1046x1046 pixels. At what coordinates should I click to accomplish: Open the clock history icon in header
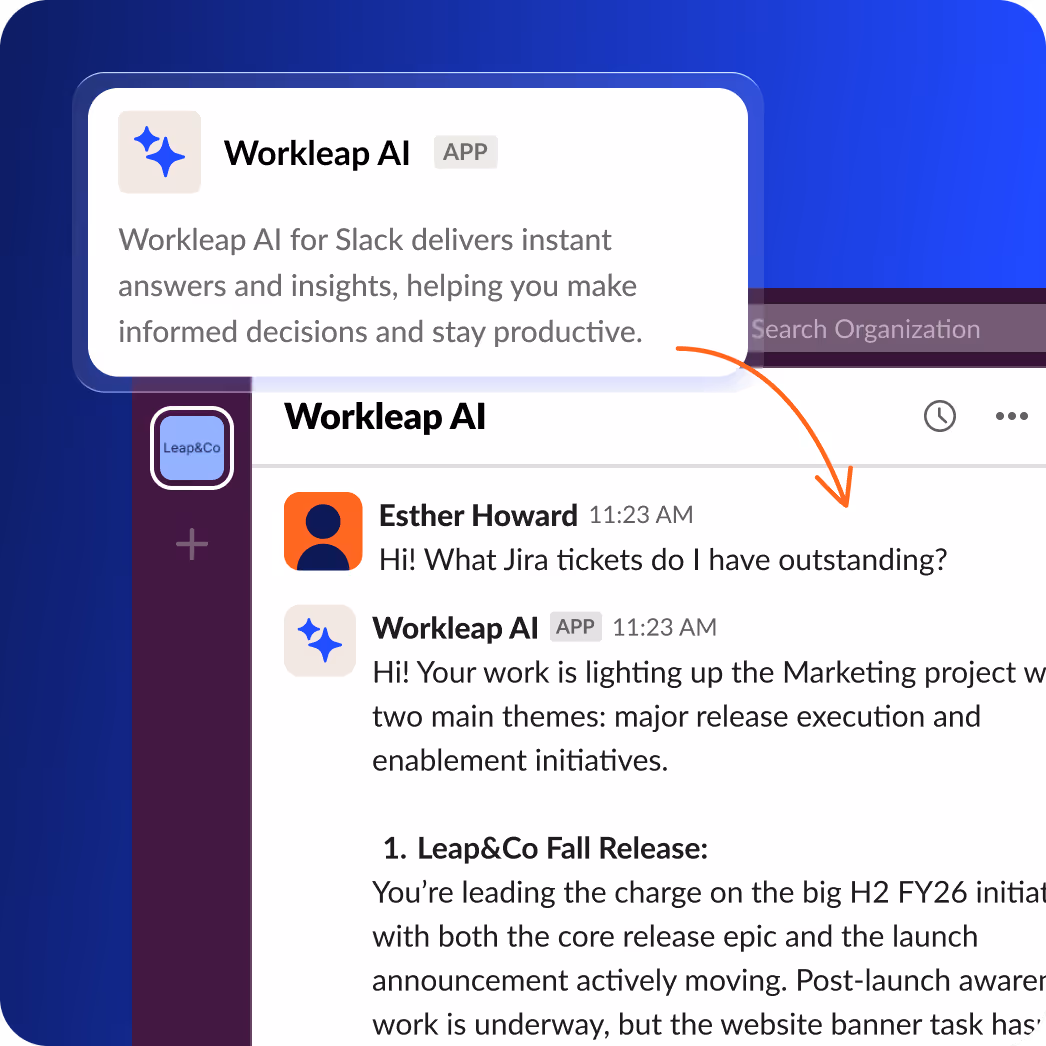[x=939, y=416]
